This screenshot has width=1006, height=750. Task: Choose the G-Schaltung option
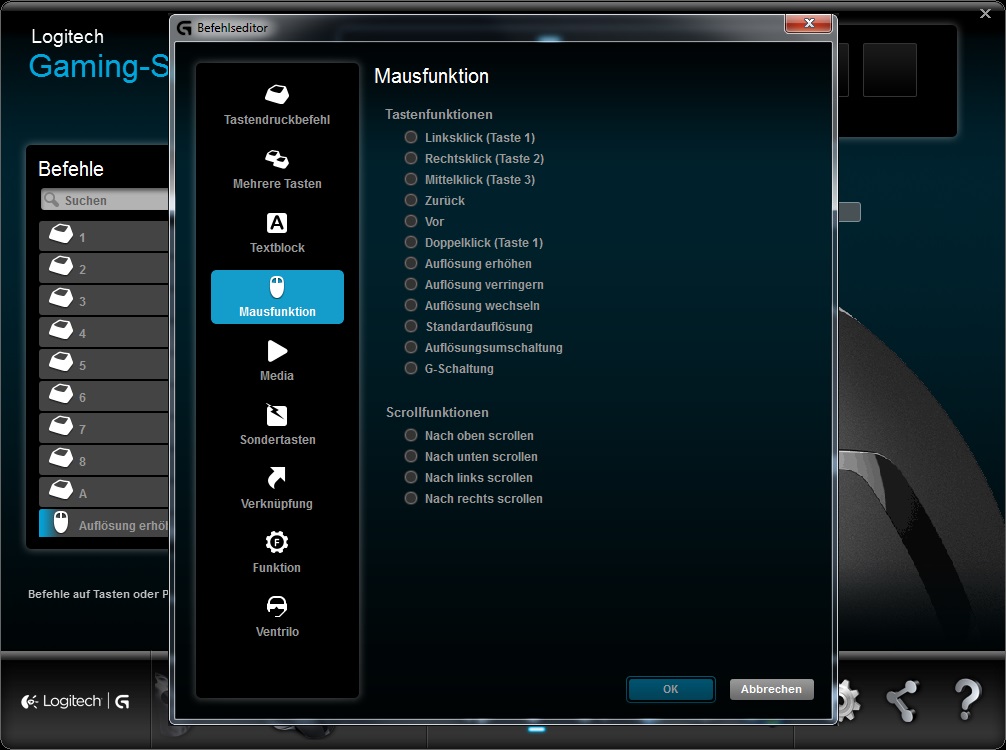pos(409,368)
